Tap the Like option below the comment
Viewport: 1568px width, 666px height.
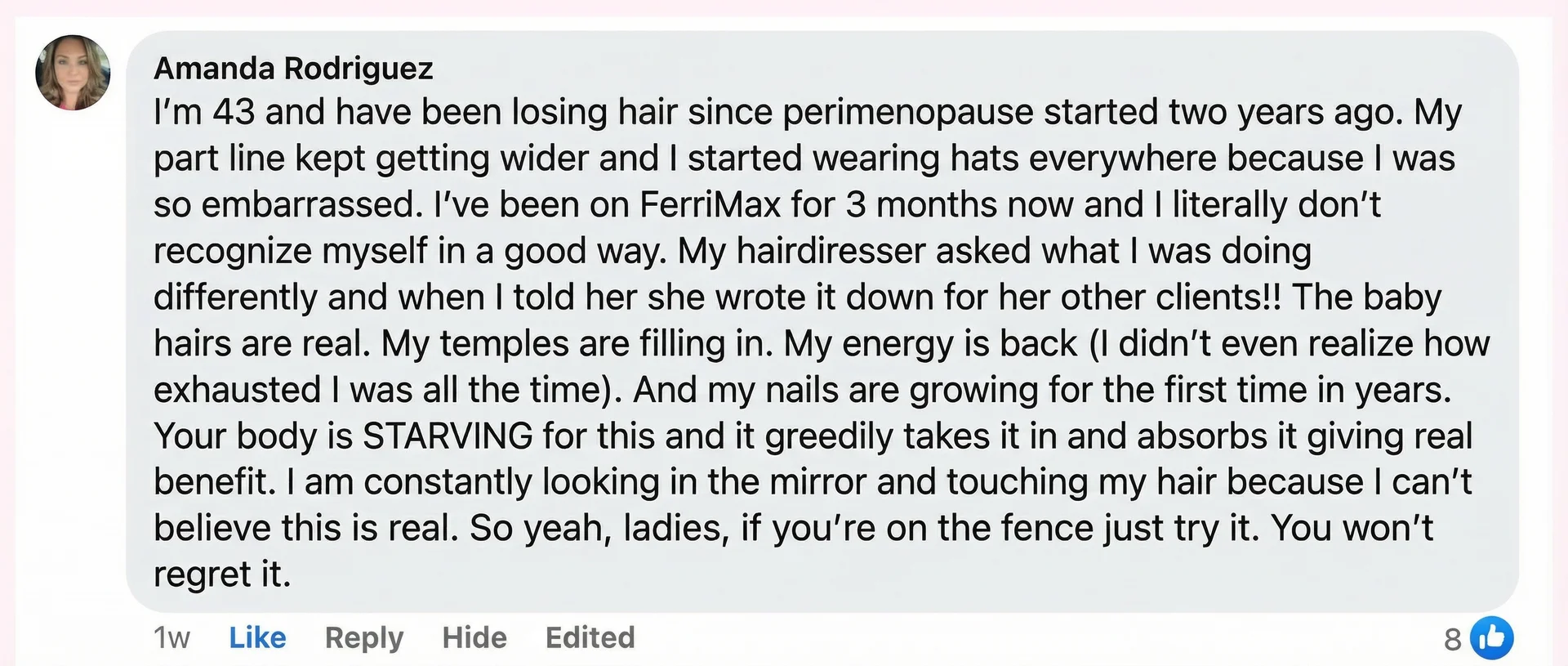256,637
